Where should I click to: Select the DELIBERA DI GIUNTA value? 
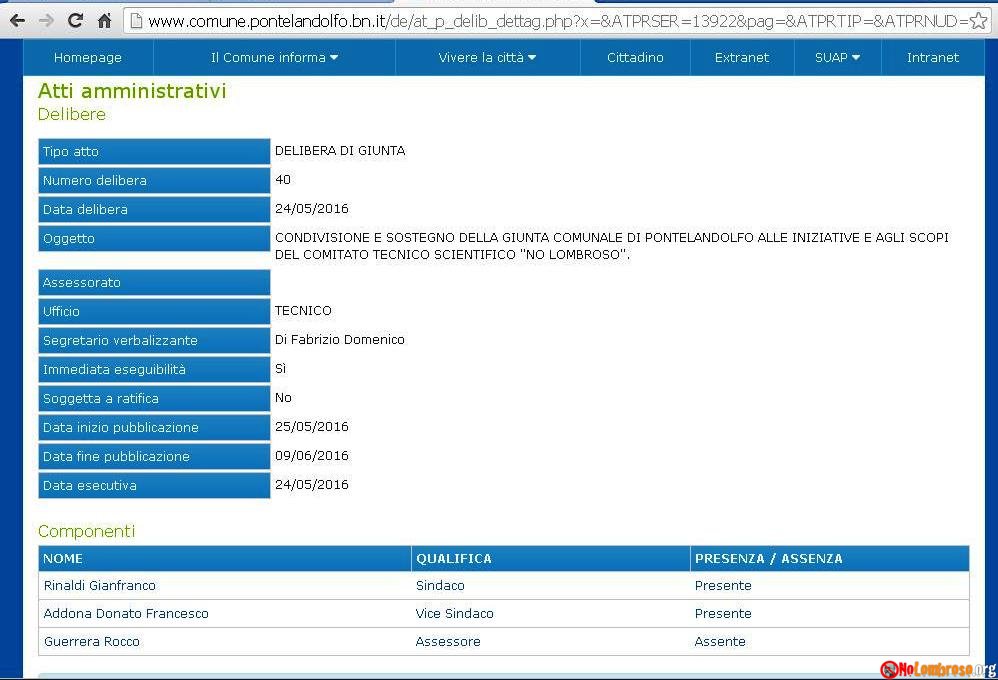click(x=340, y=151)
